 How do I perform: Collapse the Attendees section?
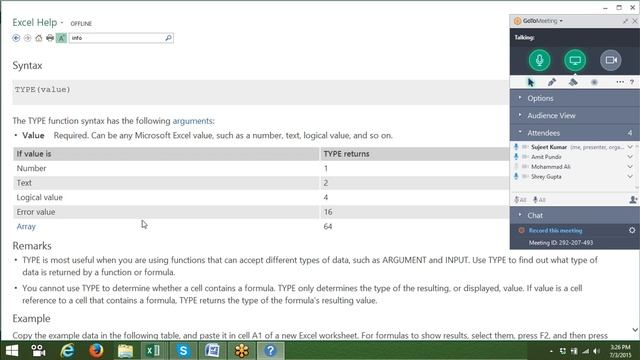tap(575, 133)
